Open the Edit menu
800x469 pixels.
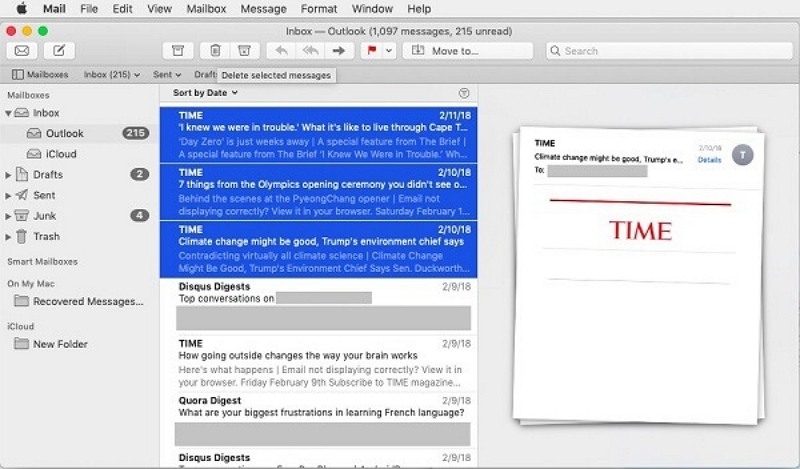click(x=122, y=9)
